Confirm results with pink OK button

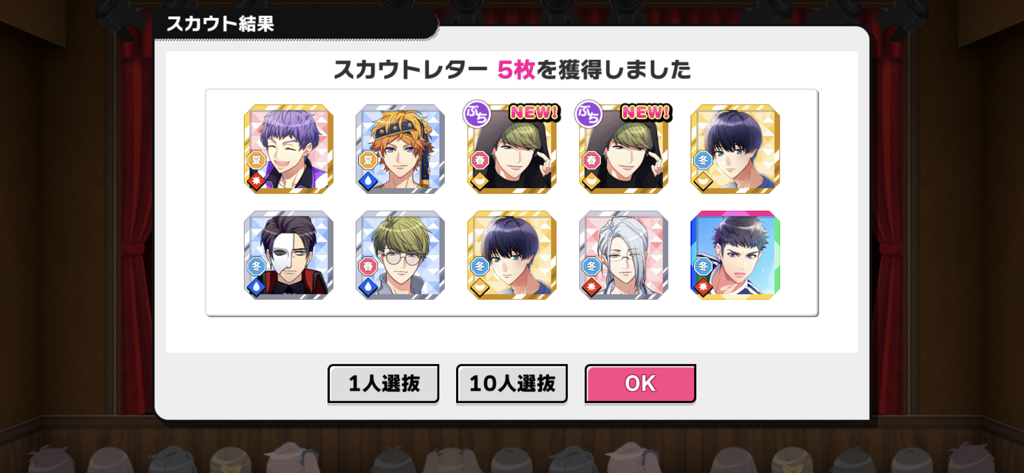(640, 383)
